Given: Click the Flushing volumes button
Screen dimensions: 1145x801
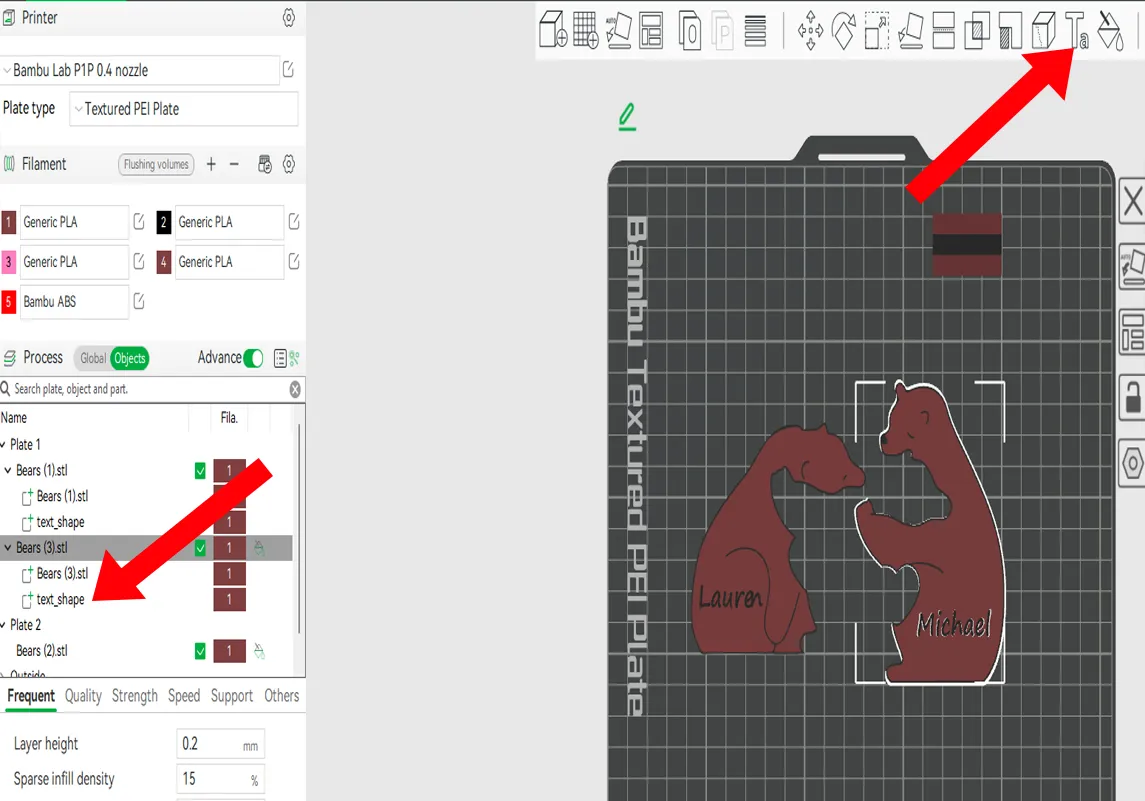Looking at the screenshot, I should click(156, 164).
